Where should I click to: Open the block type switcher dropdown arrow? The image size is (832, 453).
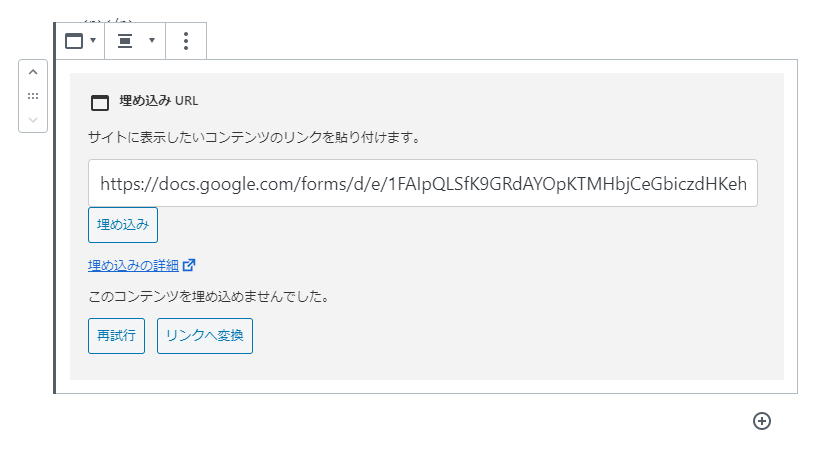pos(93,40)
